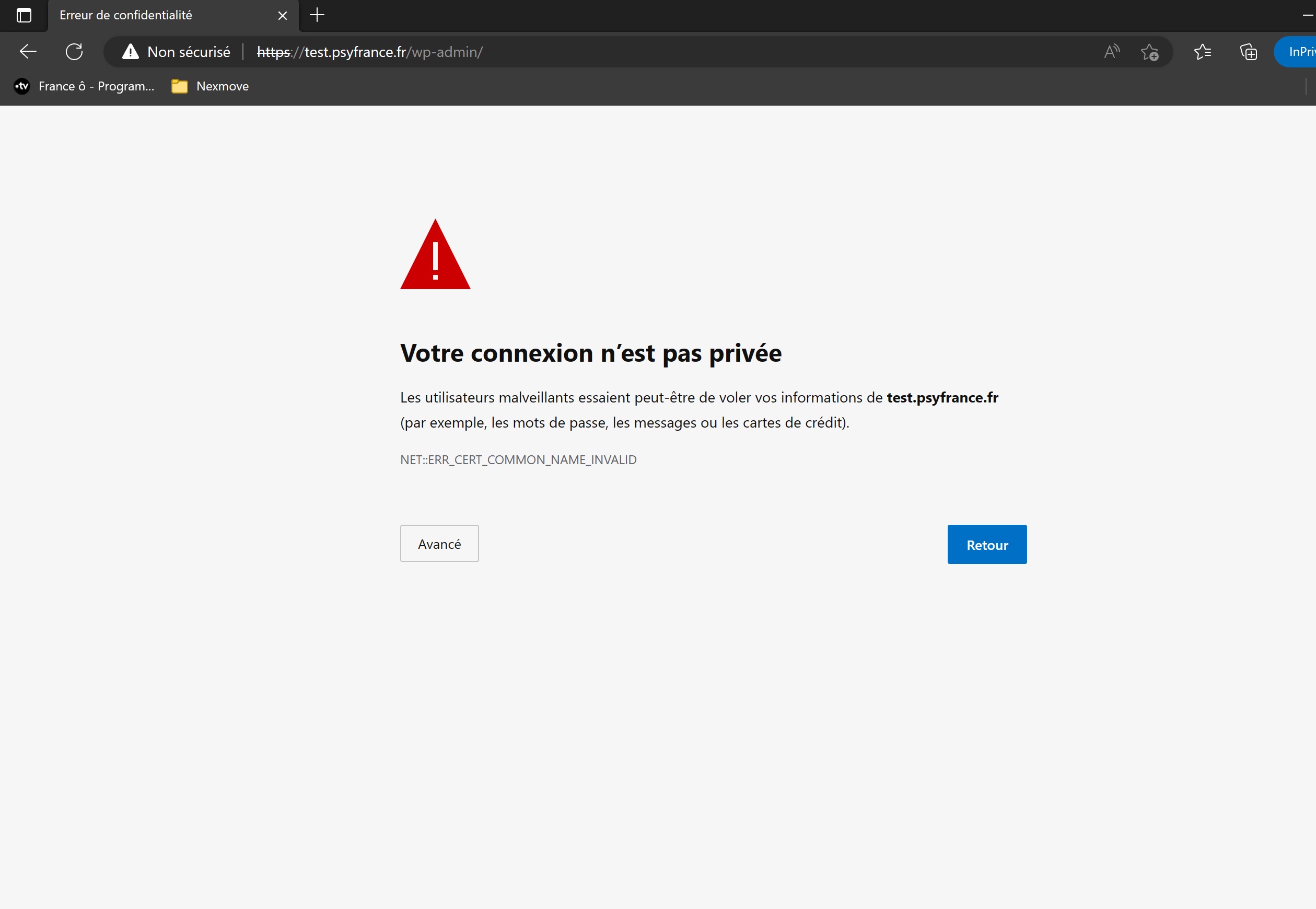Click the browser back arrow
1316x909 pixels.
click(x=28, y=52)
